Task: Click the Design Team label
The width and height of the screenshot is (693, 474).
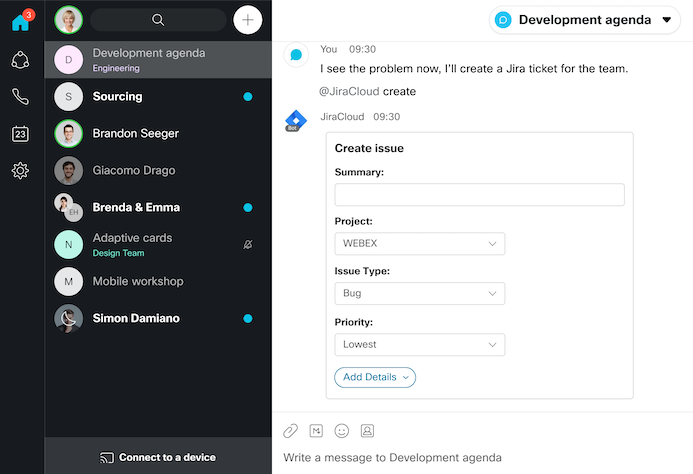Action: coord(118,253)
